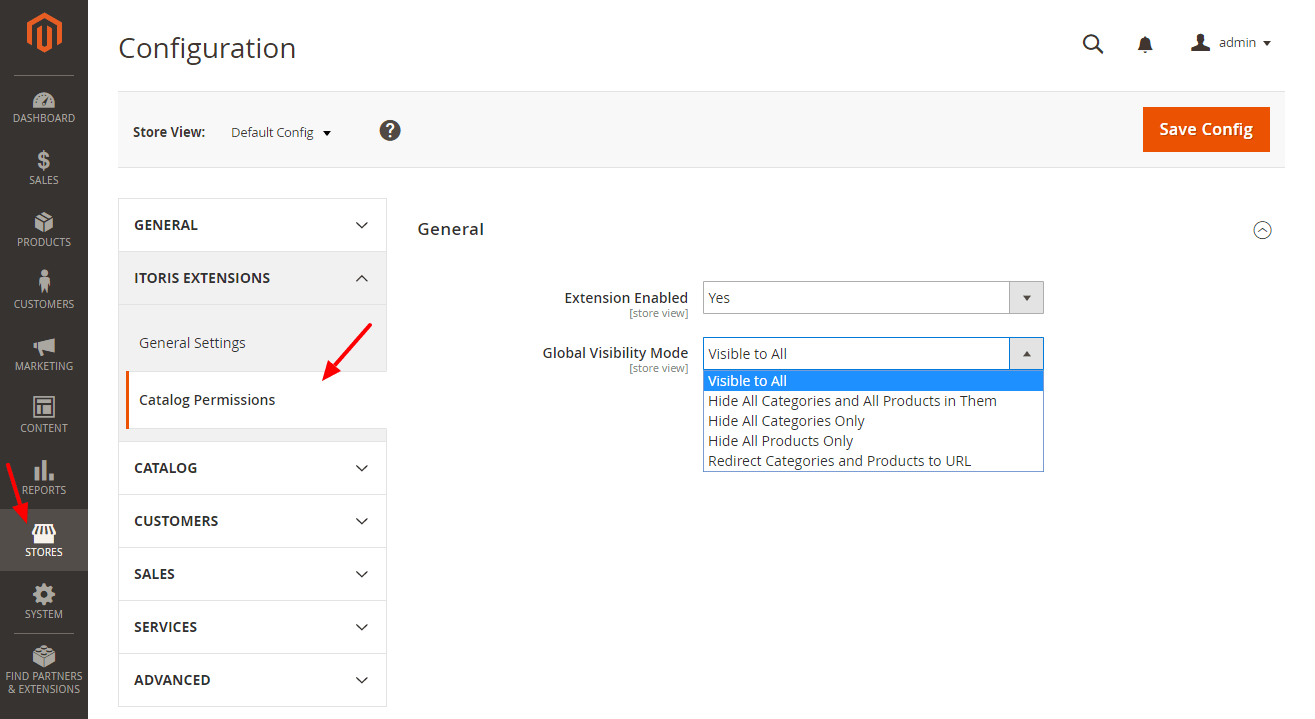Collapse the General section circle toggle
The height and width of the screenshot is (719, 1315).
[1262, 230]
